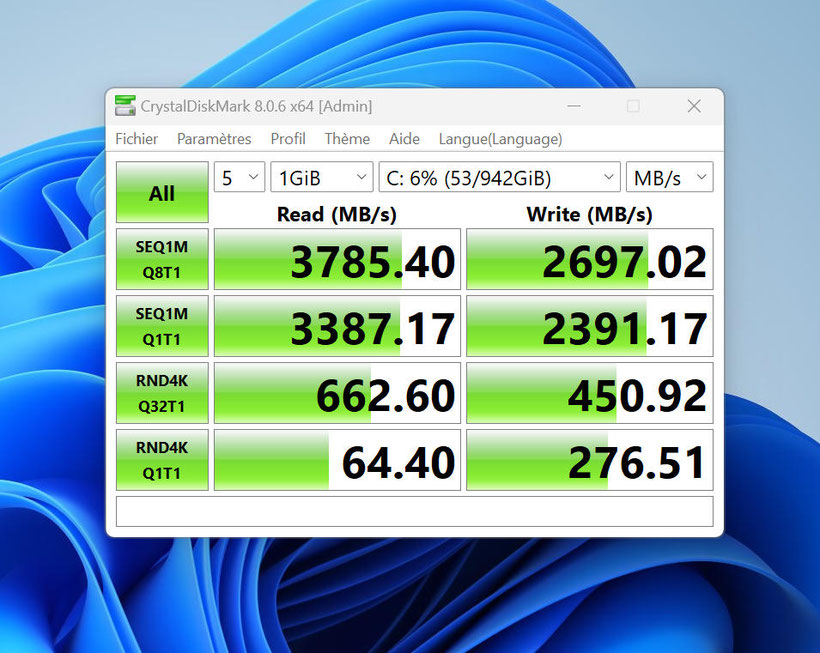Open the Paramètres menu
Image resolution: width=820 pixels, height=653 pixels.
(214, 139)
